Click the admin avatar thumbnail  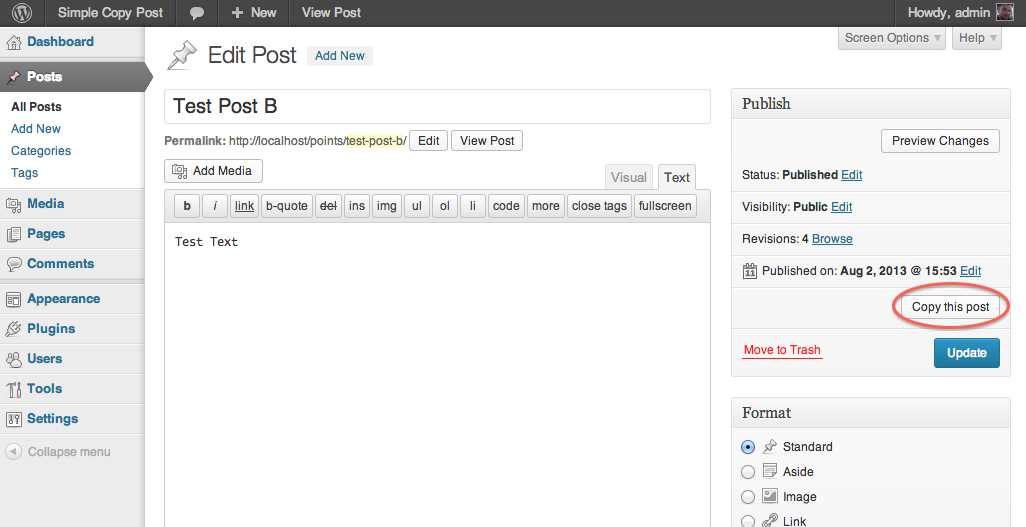click(x=1004, y=12)
